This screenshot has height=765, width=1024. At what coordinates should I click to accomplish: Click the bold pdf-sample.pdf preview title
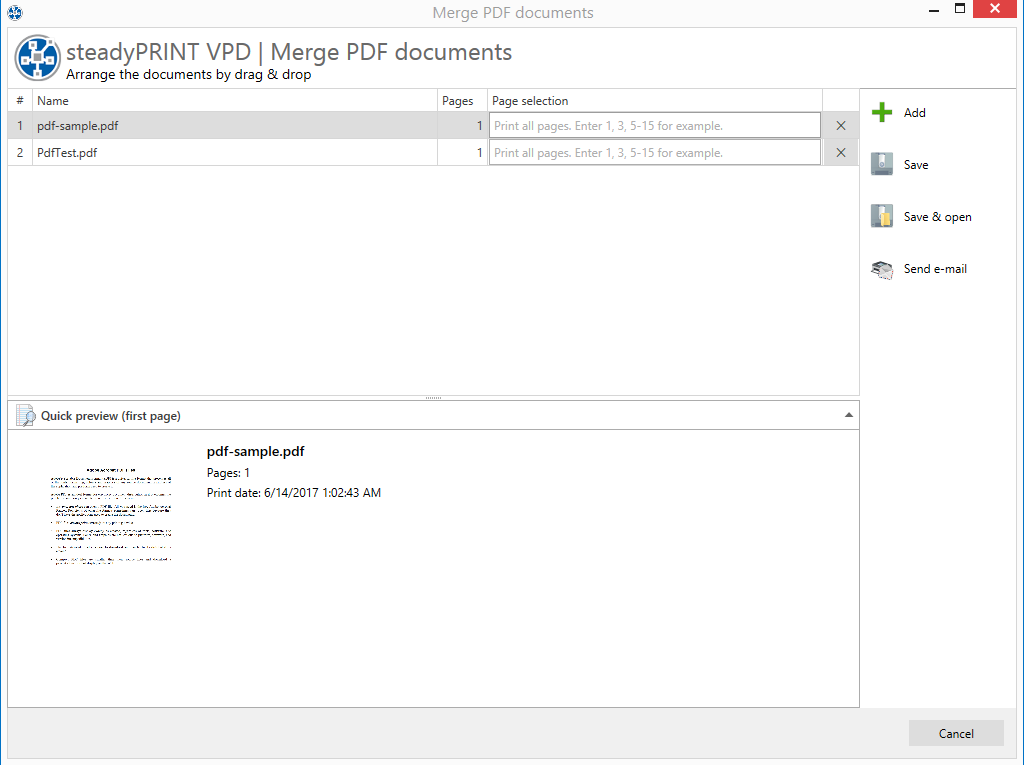(255, 451)
